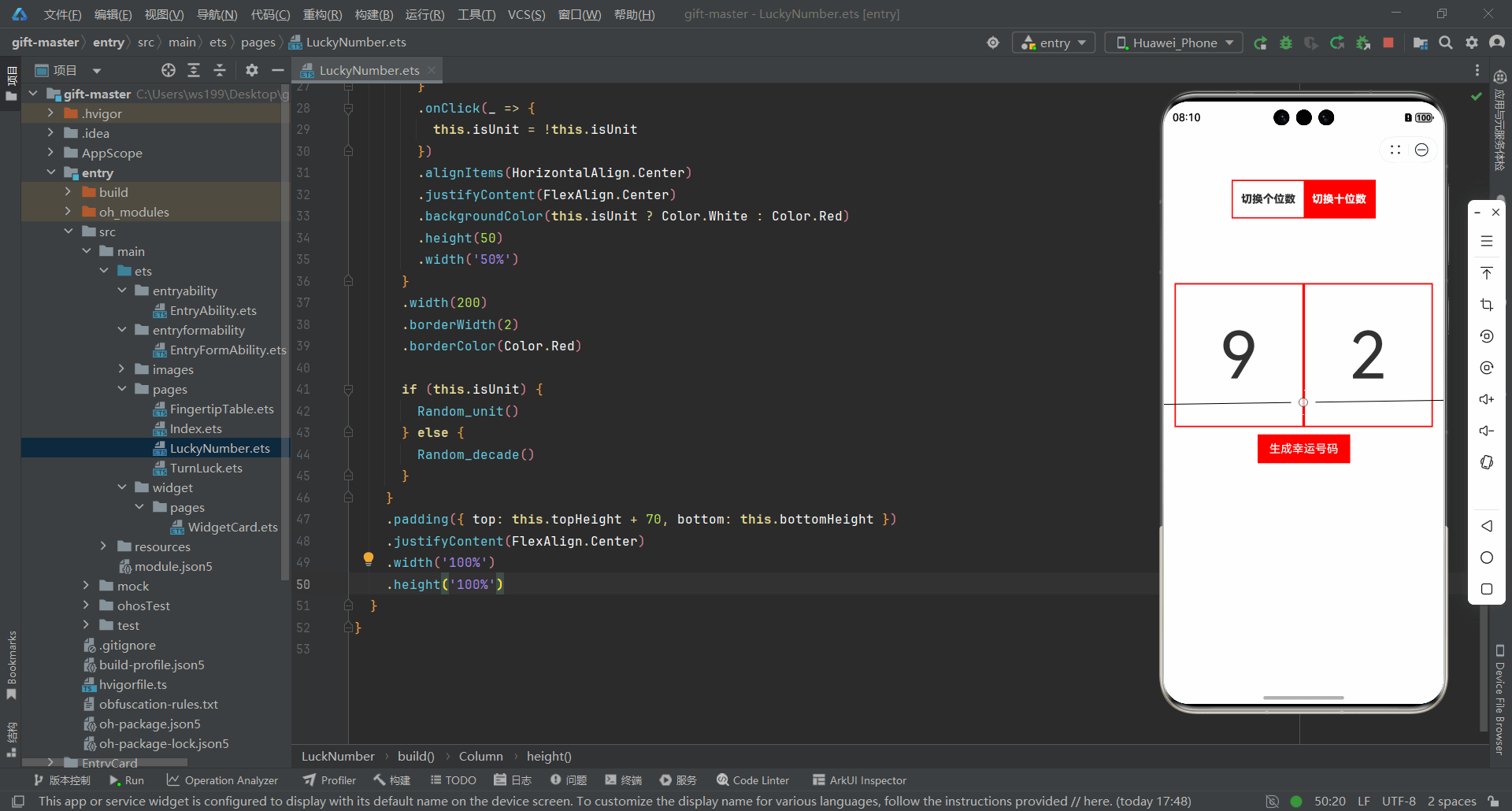Tap the four-dot menu in phone preview
This screenshot has width=1512, height=811.
[1395, 150]
